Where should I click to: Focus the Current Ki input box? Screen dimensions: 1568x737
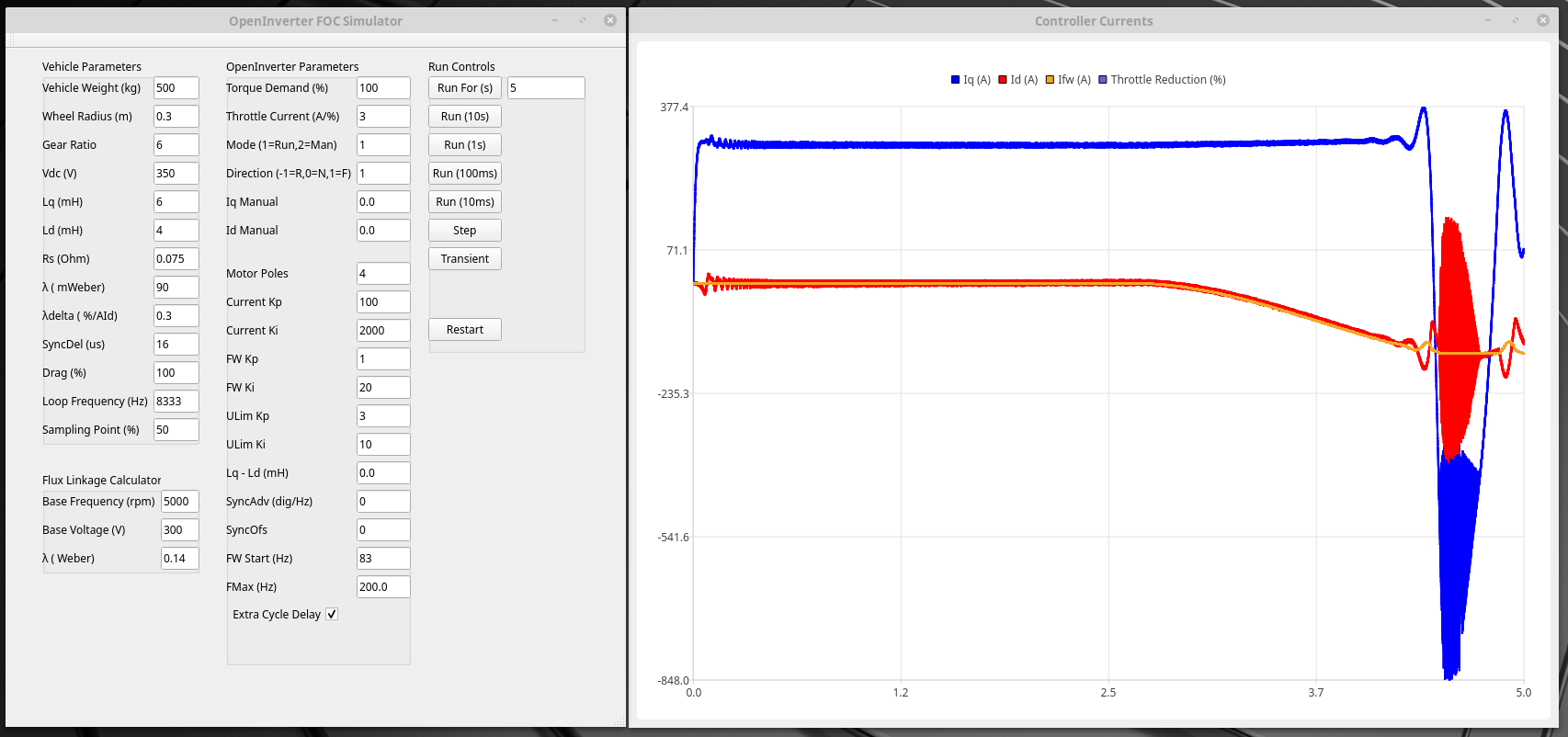pyautogui.click(x=382, y=331)
